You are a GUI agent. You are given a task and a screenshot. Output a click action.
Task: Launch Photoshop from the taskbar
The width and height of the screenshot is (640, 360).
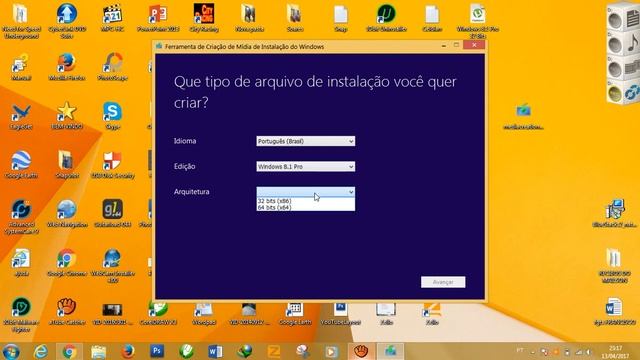(157, 351)
